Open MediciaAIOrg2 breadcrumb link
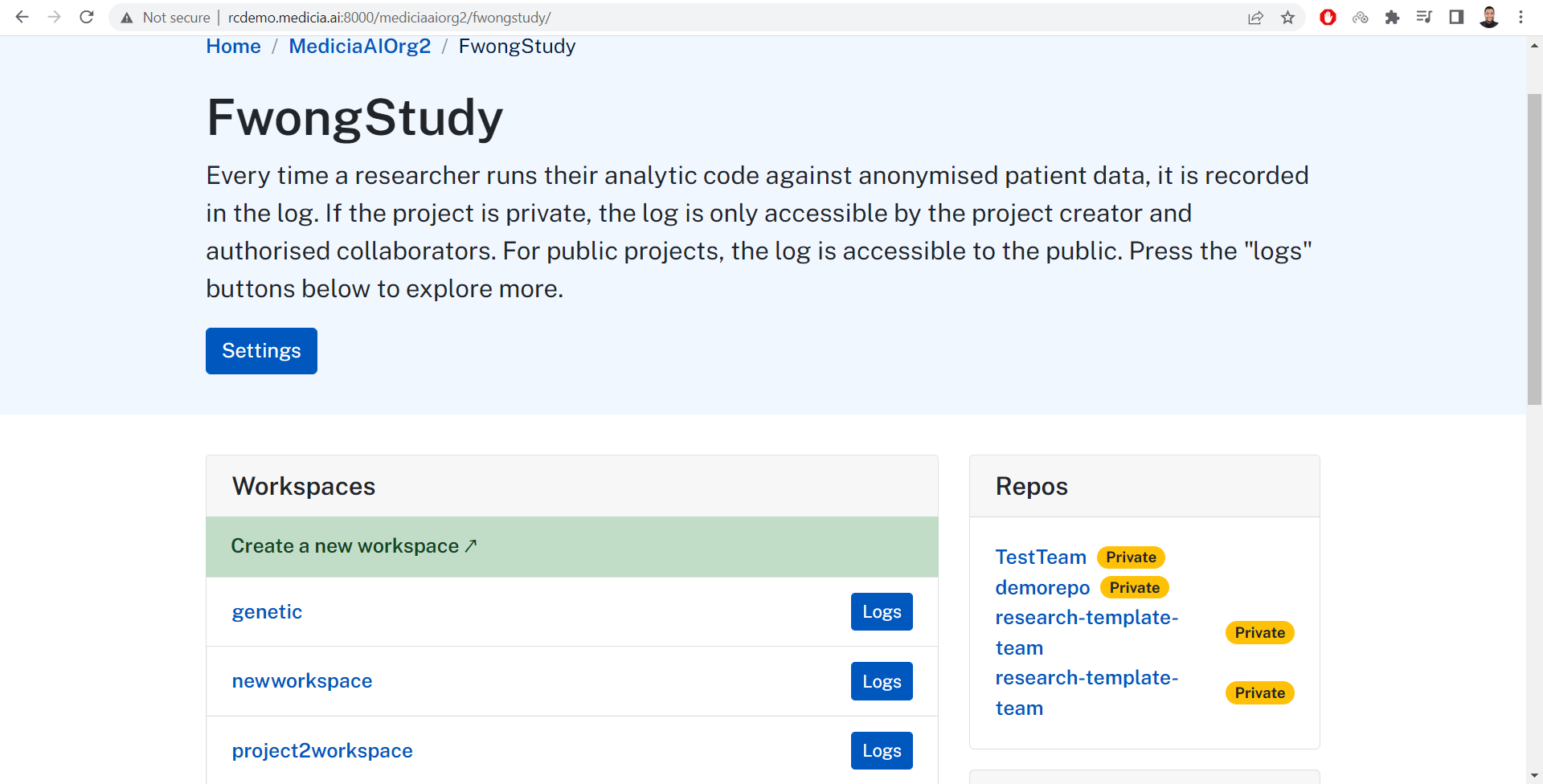 tap(359, 47)
